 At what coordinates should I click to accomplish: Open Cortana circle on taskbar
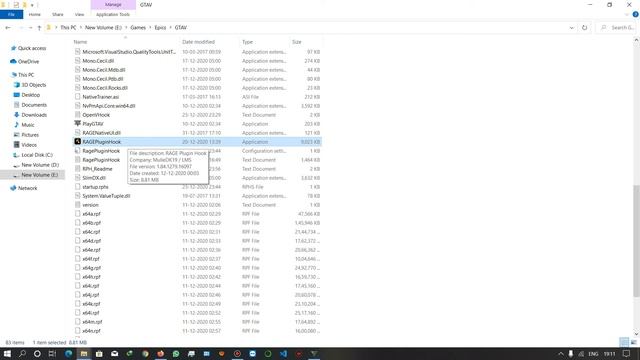(37, 353)
